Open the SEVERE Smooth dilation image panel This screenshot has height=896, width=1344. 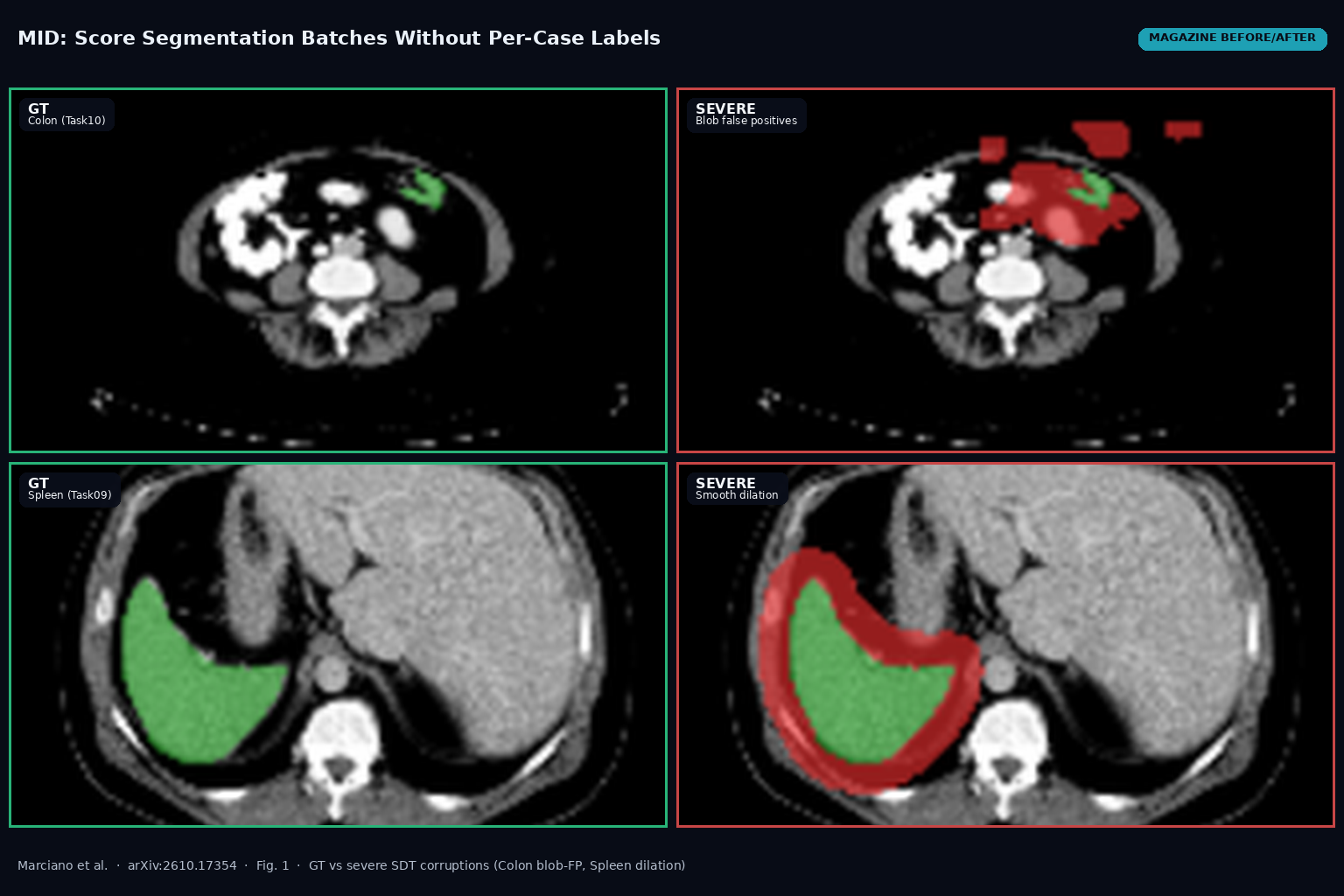(1005, 645)
